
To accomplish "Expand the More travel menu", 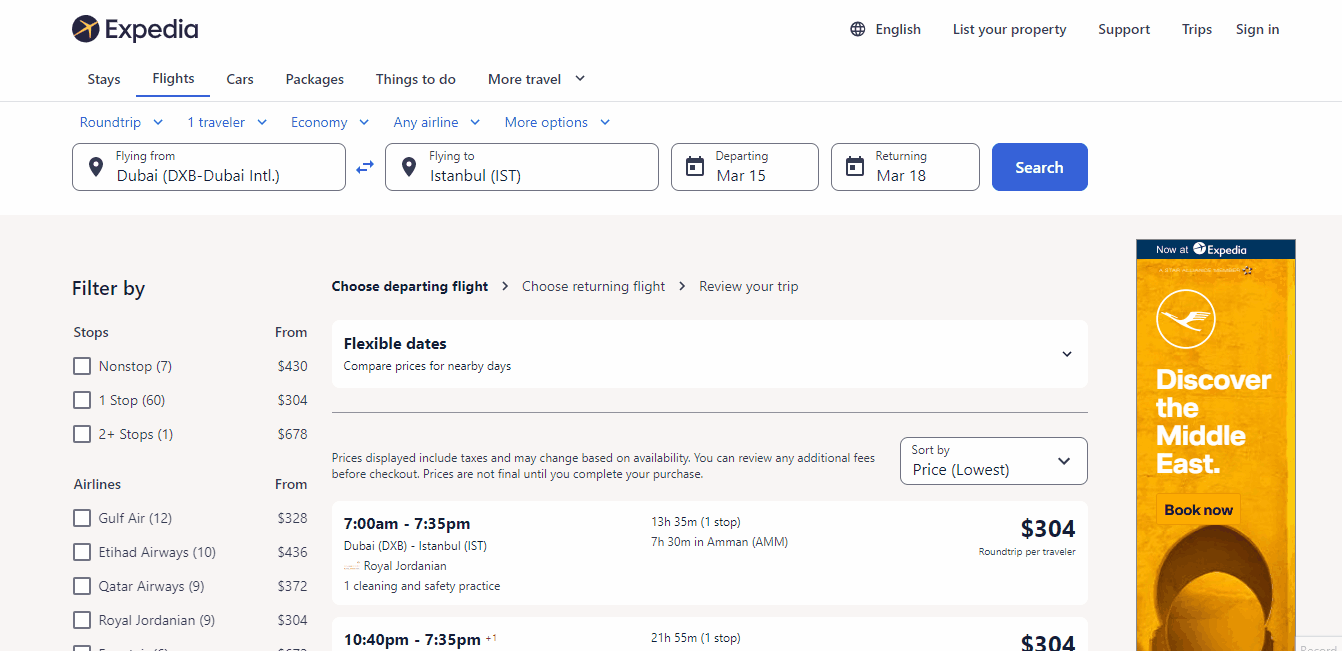I will [537, 79].
